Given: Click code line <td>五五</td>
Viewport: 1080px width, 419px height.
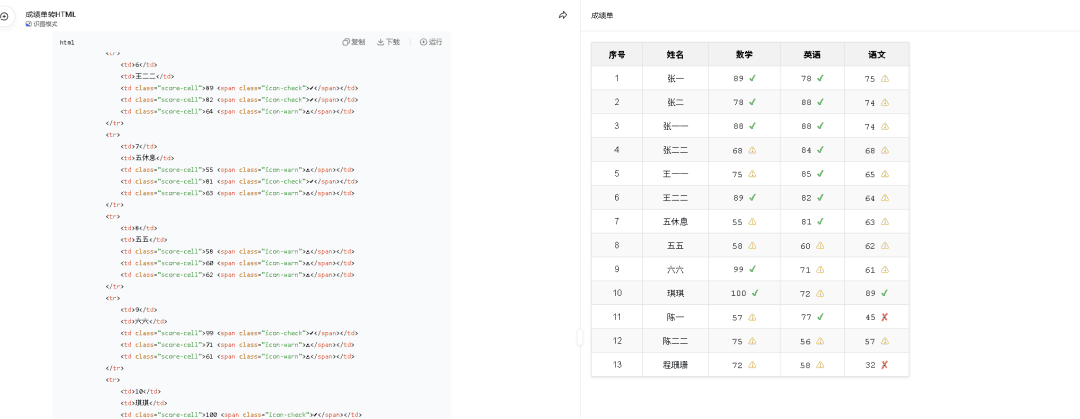Looking at the screenshot, I should (x=143, y=239).
